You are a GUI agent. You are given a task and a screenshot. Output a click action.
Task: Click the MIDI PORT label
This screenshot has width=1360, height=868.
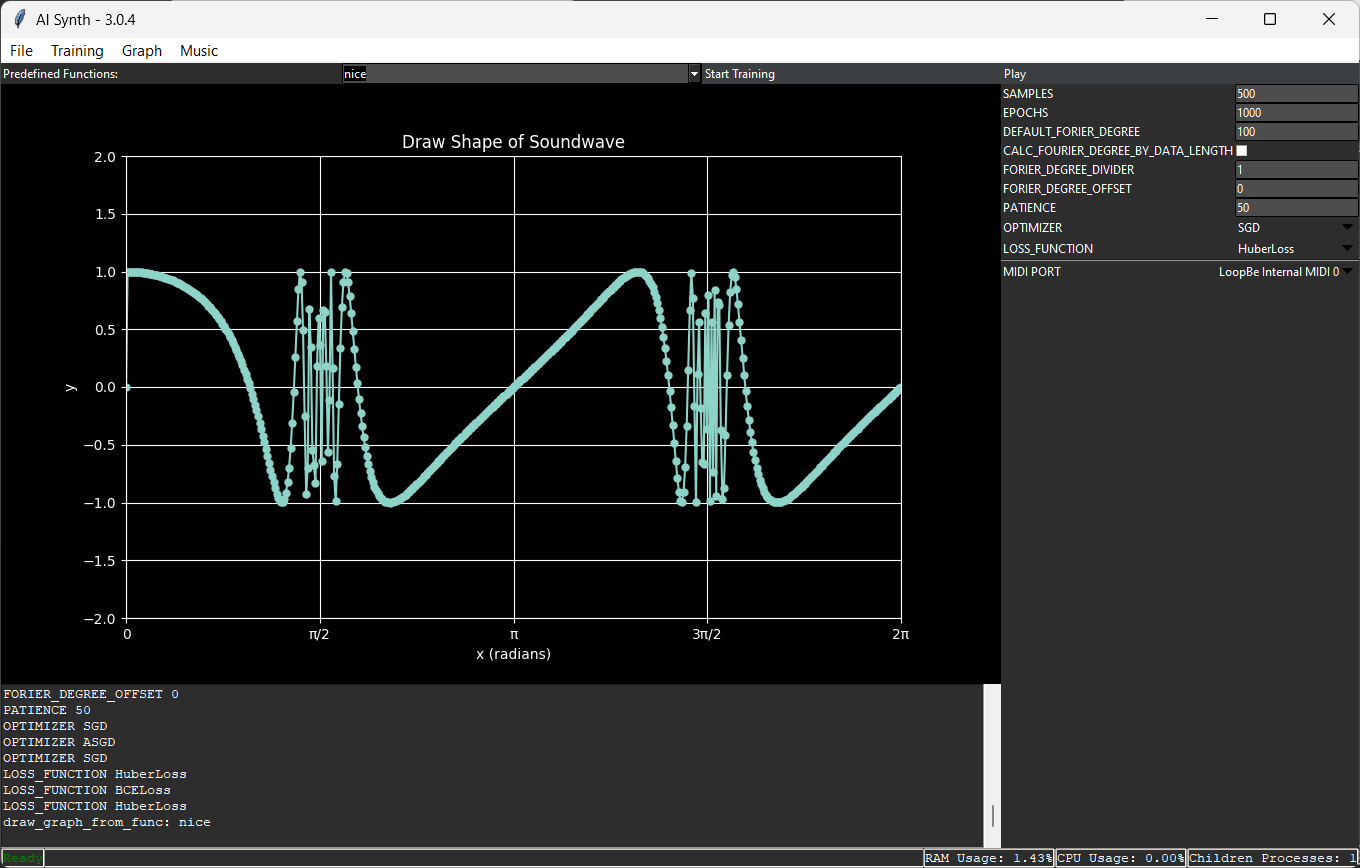[x=1032, y=272]
